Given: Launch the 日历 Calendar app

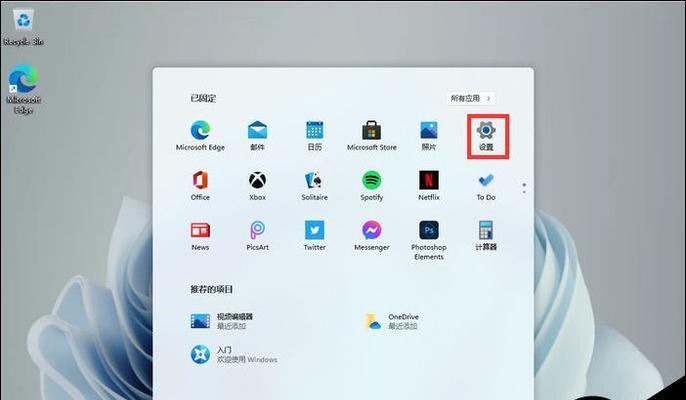Looking at the screenshot, I should (x=315, y=136).
